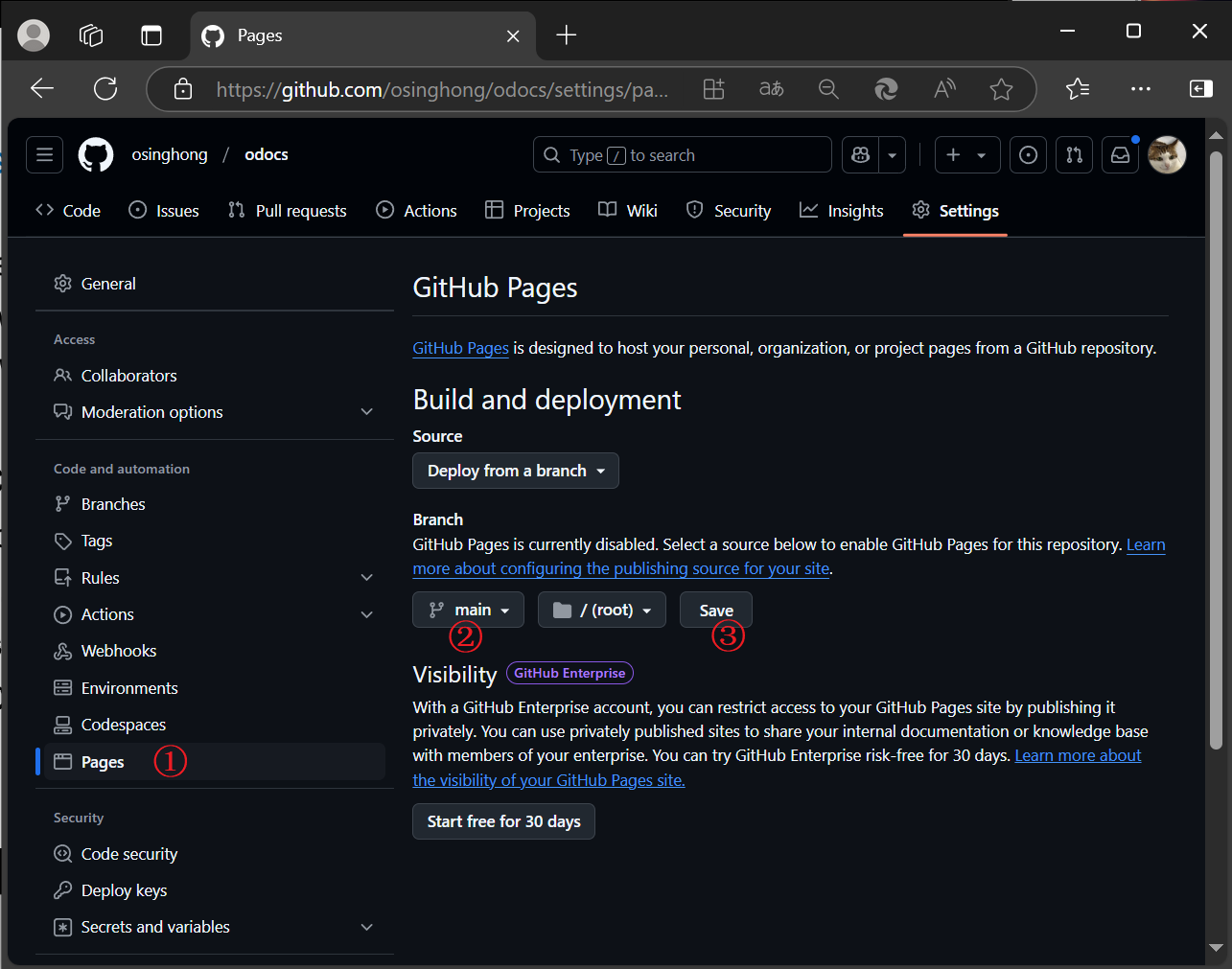This screenshot has width=1232, height=969.
Task: Open the main branch selector dropdown
Action: (468, 610)
